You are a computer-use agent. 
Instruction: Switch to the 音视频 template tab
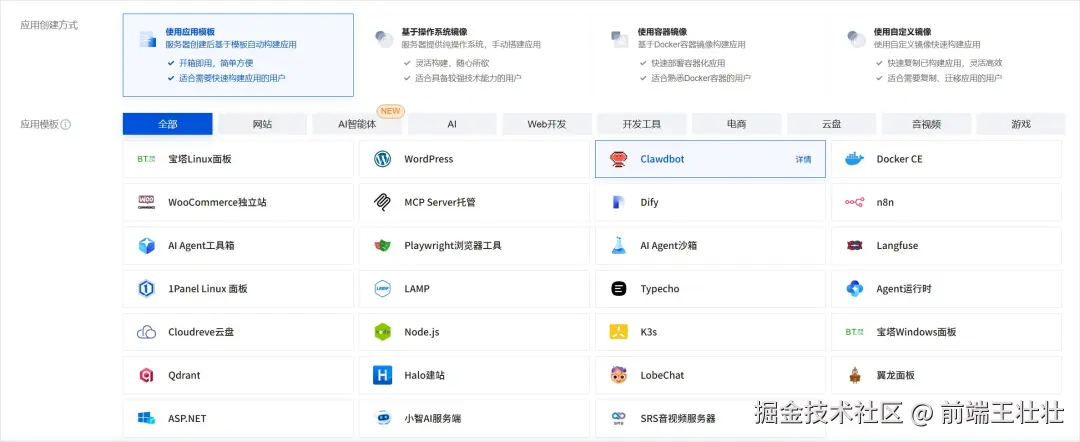pyautogui.click(x=926, y=124)
